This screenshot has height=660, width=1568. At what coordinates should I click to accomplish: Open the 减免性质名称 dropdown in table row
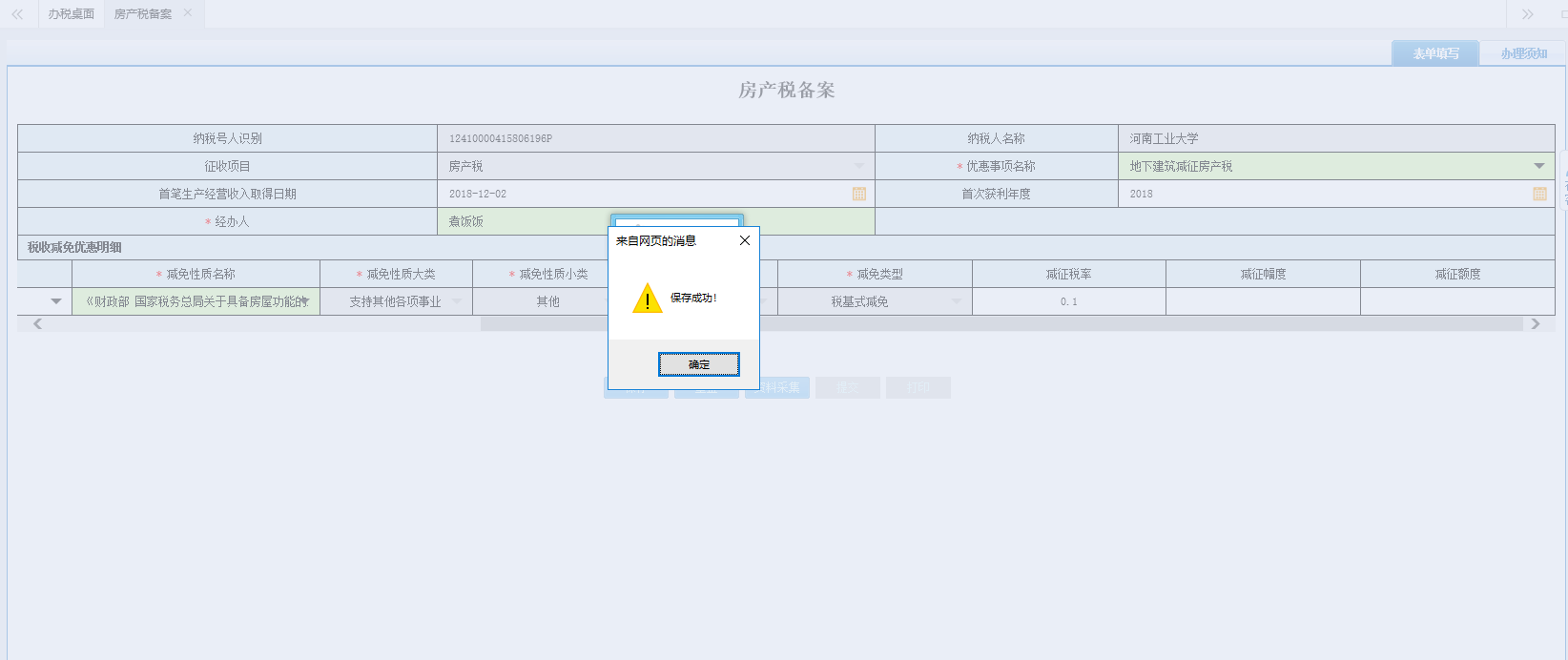tap(304, 301)
